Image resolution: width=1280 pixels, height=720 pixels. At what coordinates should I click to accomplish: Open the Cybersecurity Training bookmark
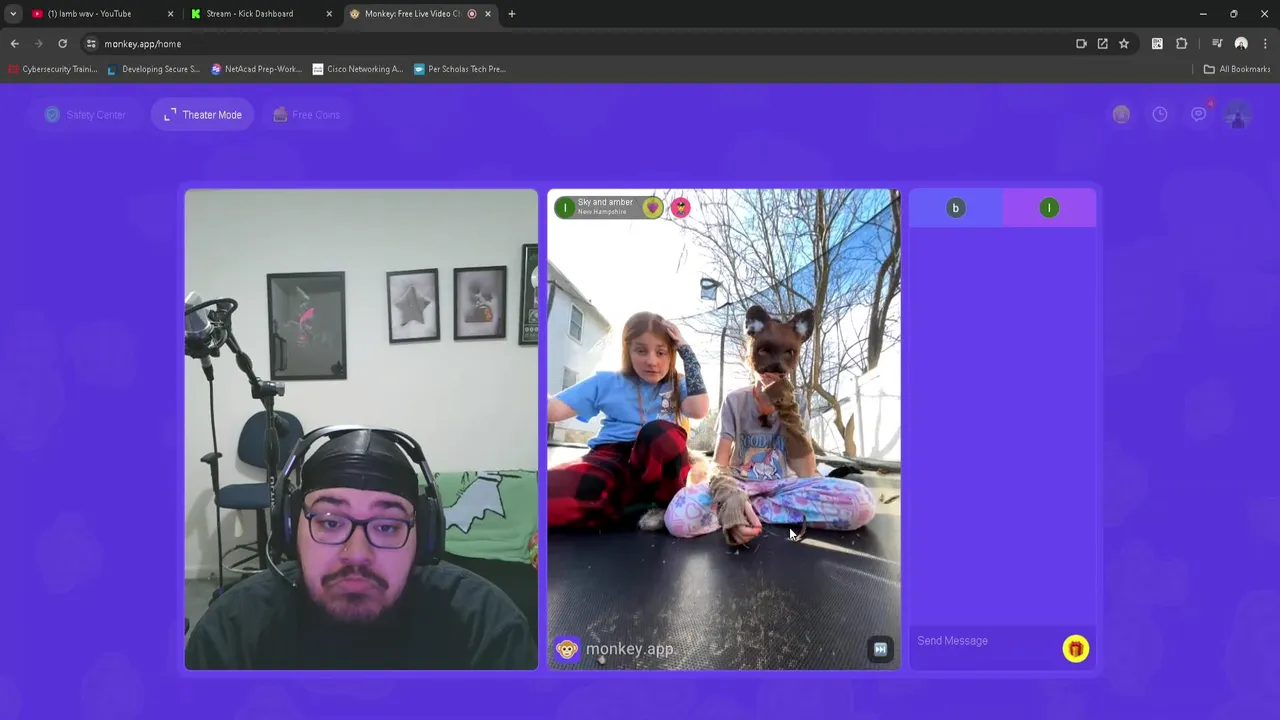pyautogui.click(x=53, y=69)
